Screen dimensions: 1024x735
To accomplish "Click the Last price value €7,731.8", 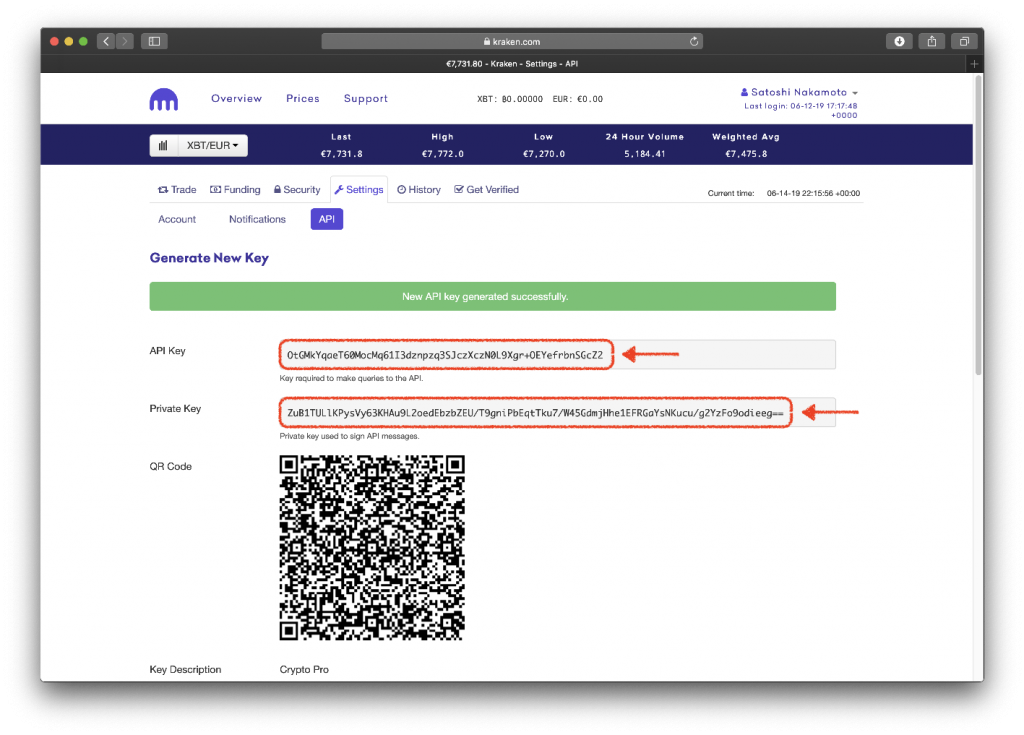I will pyautogui.click(x=342, y=154).
